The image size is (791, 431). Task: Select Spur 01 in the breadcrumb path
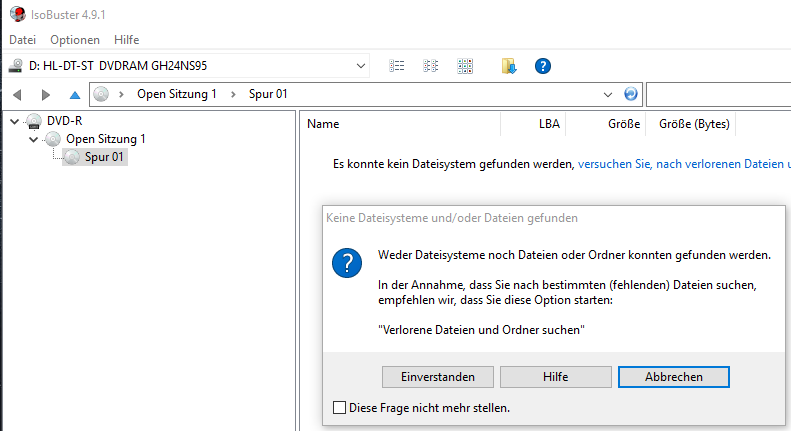point(268,94)
